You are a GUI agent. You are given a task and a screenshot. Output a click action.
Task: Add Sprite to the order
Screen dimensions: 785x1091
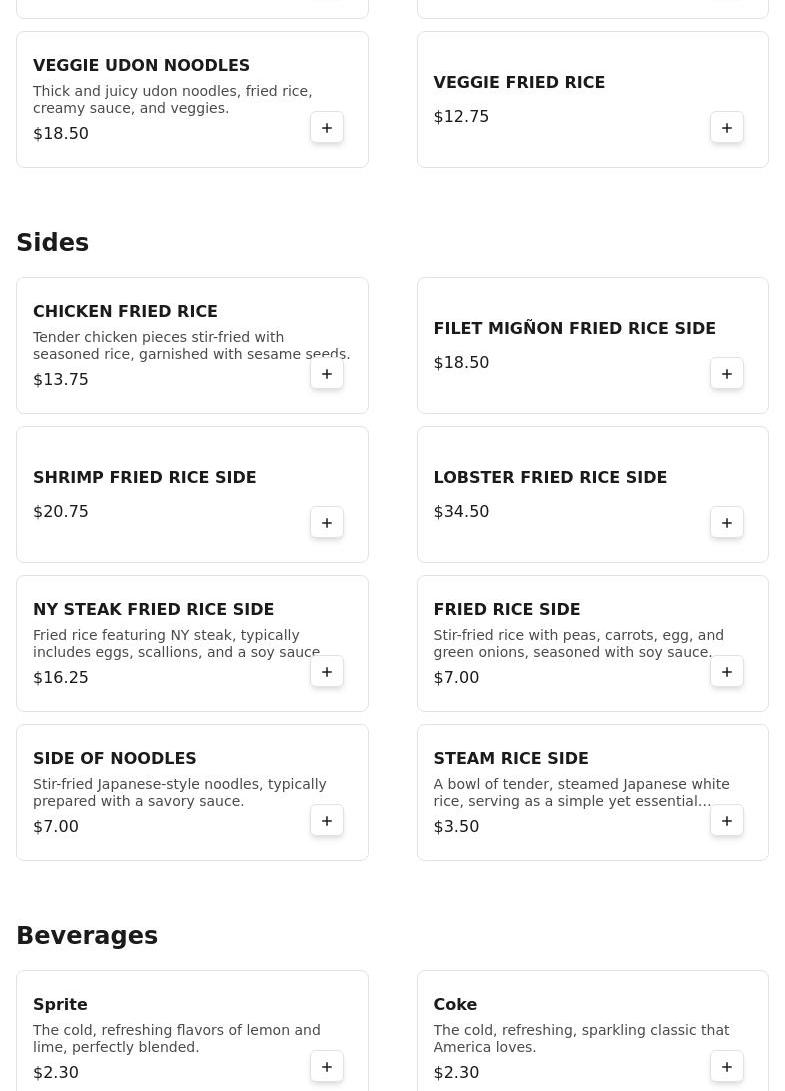pos(326,1067)
